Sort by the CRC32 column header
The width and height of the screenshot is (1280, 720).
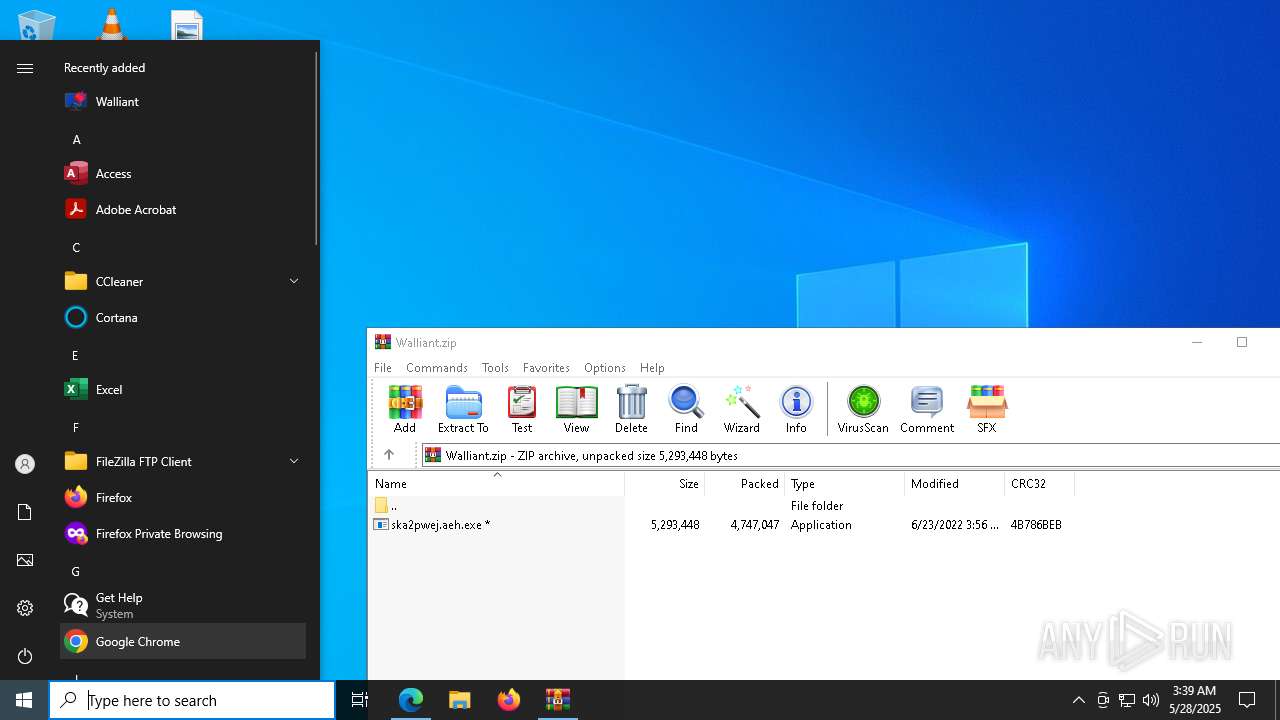pos(1040,484)
